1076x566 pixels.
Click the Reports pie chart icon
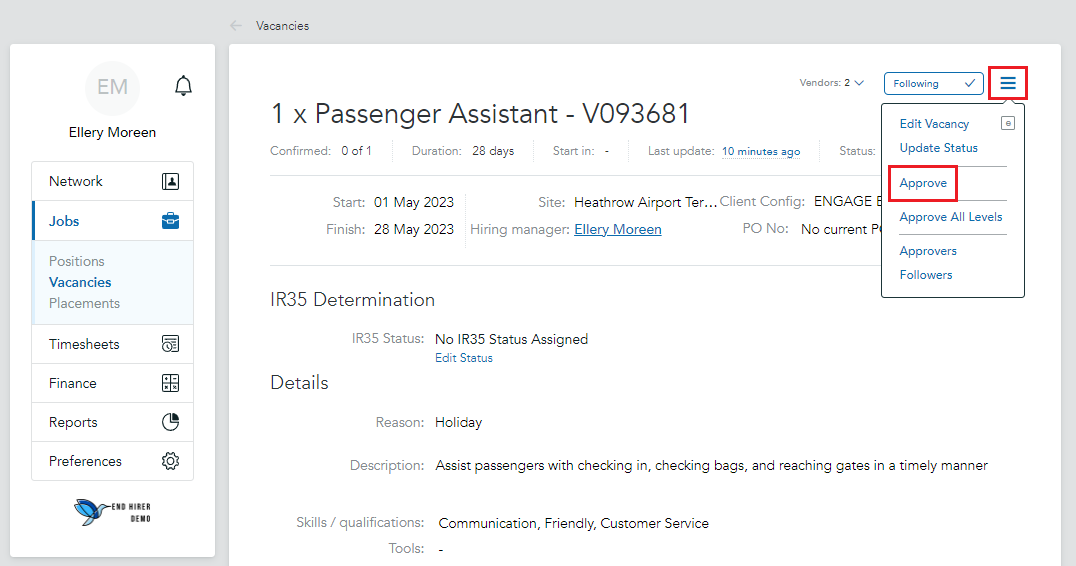coord(170,422)
